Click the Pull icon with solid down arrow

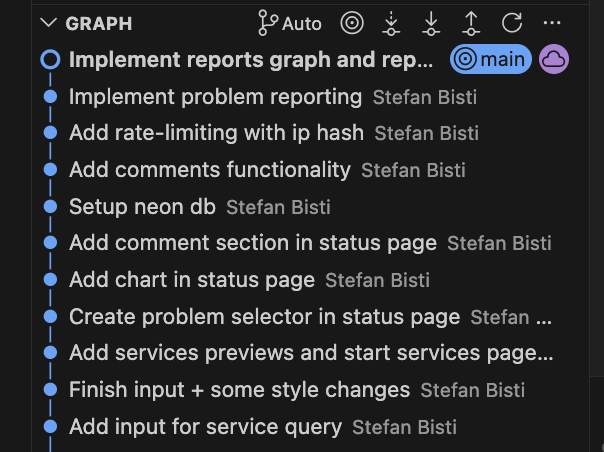(x=431, y=23)
